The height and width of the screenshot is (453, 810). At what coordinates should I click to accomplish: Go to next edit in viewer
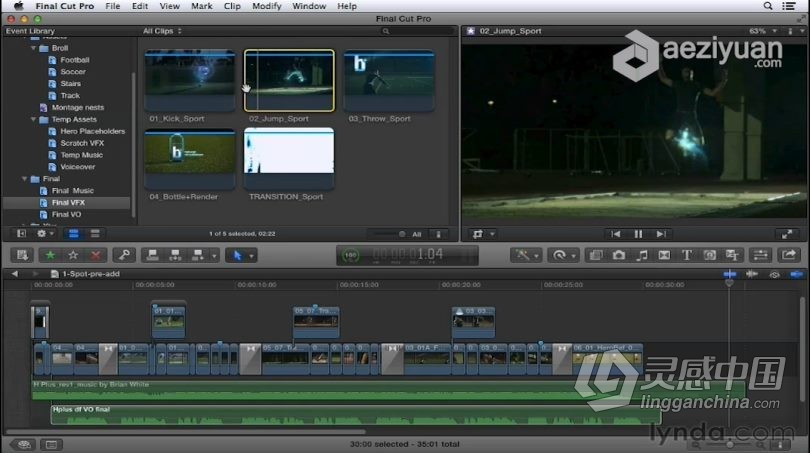(661, 234)
